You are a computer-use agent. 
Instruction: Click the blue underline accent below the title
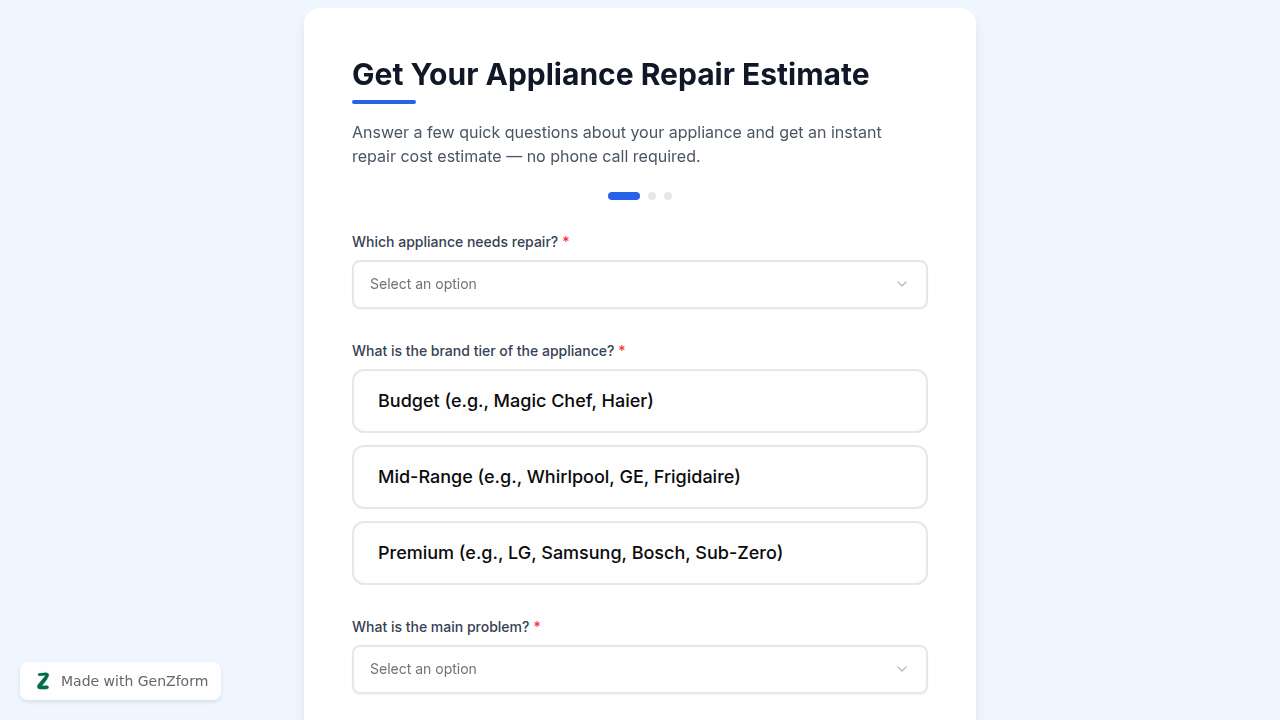pyautogui.click(x=383, y=101)
